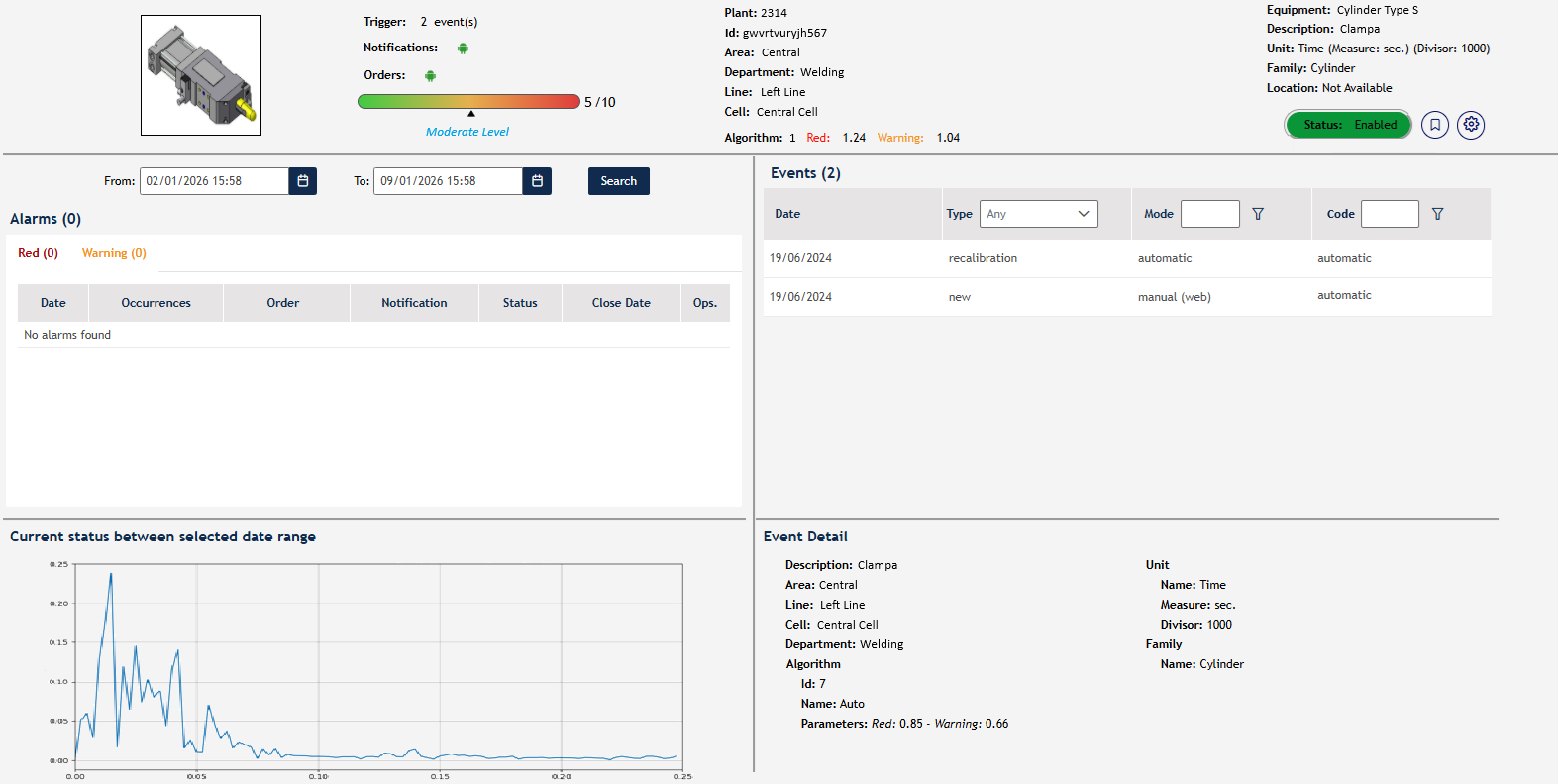
Task: Click the Mode column filter icon
Action: (1258, 214)
